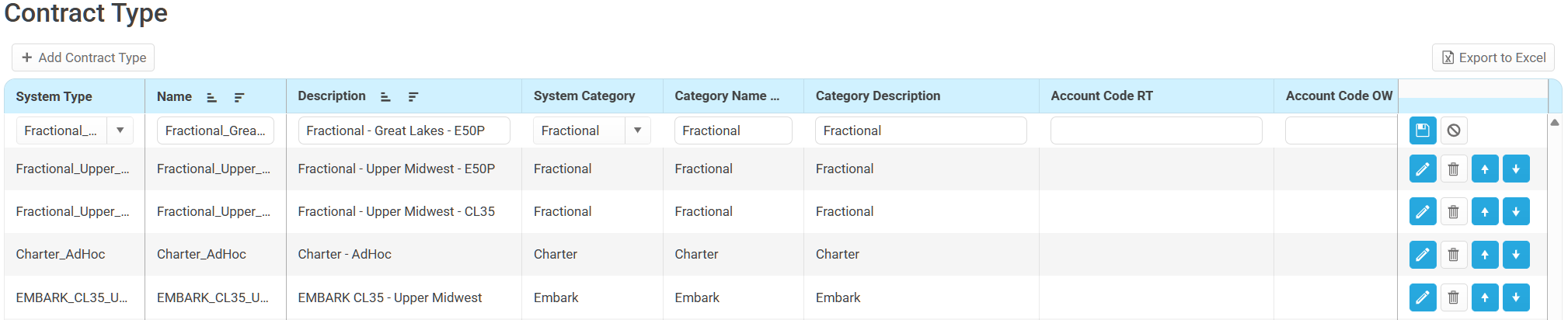Screen dimensions: 1568x320
Task: Sort Name column descending
Action: tap(239, 97)
